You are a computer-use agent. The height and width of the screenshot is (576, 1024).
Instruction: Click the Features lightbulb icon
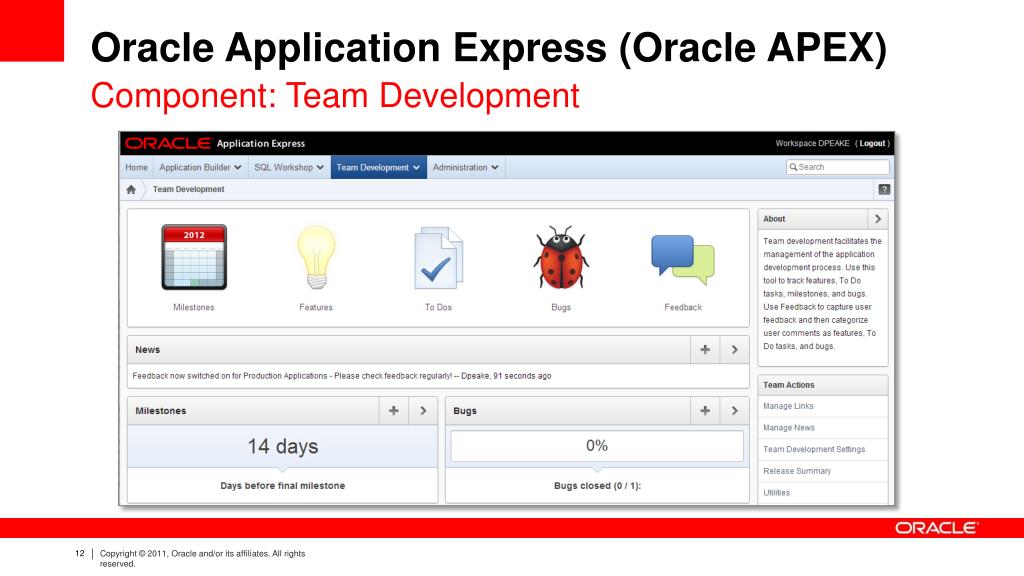coord(316,258)
